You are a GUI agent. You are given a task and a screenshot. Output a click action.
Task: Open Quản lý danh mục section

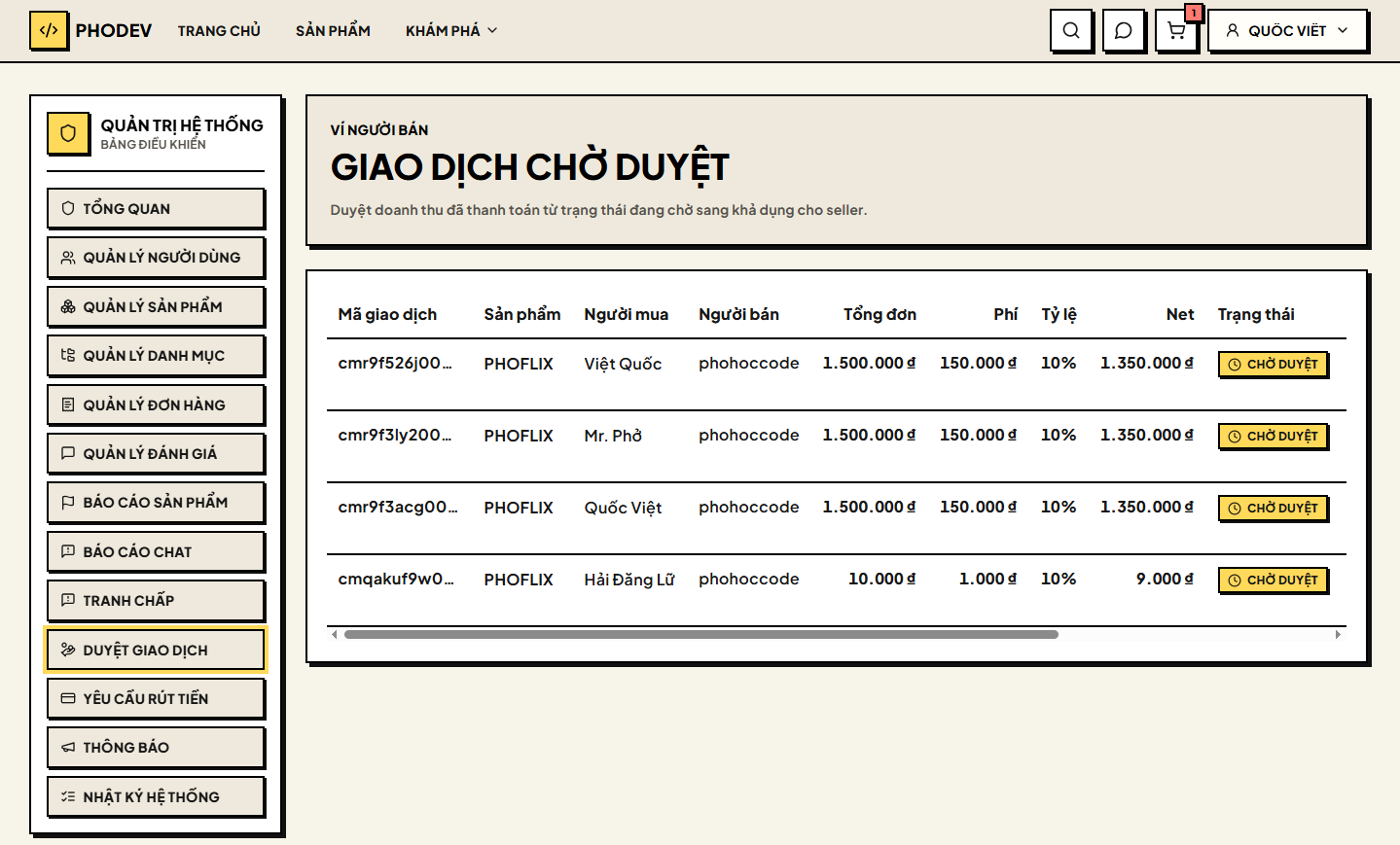156,355
